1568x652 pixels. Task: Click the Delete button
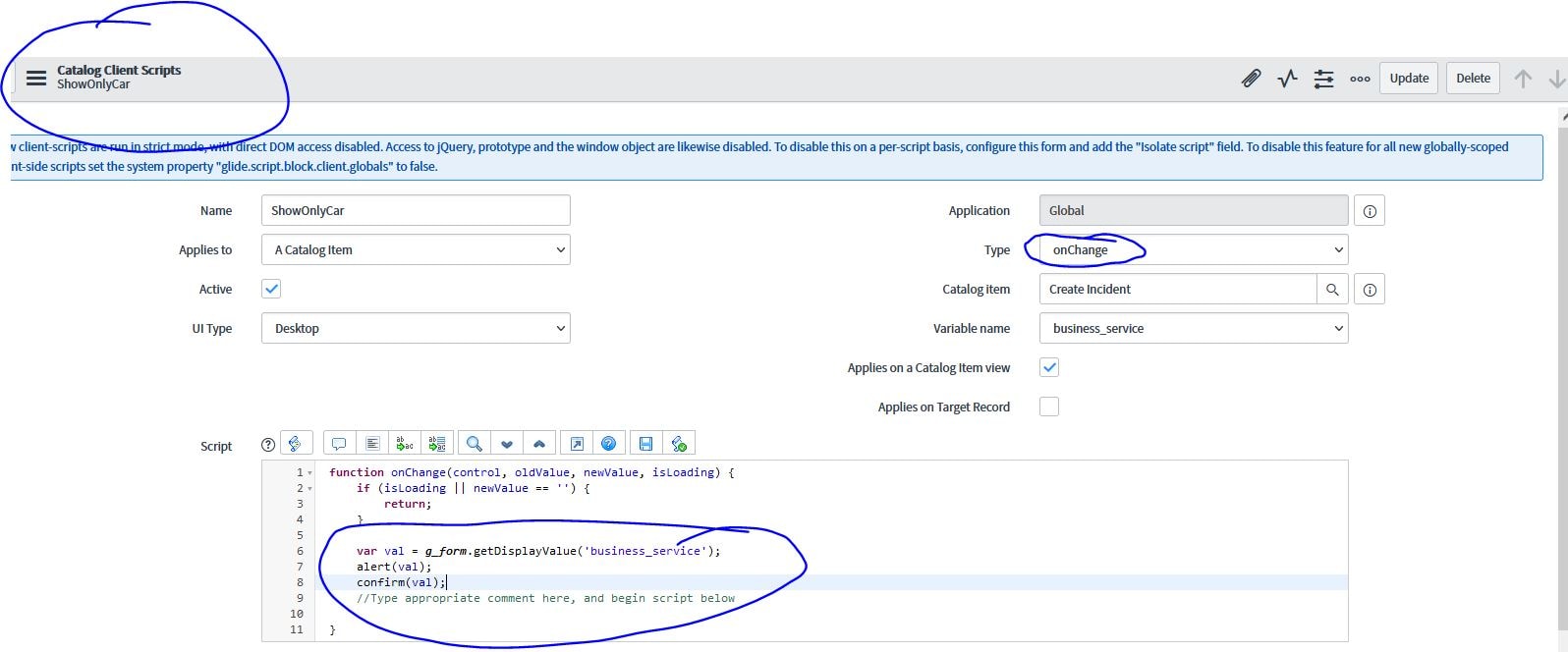pos(1473,79)
